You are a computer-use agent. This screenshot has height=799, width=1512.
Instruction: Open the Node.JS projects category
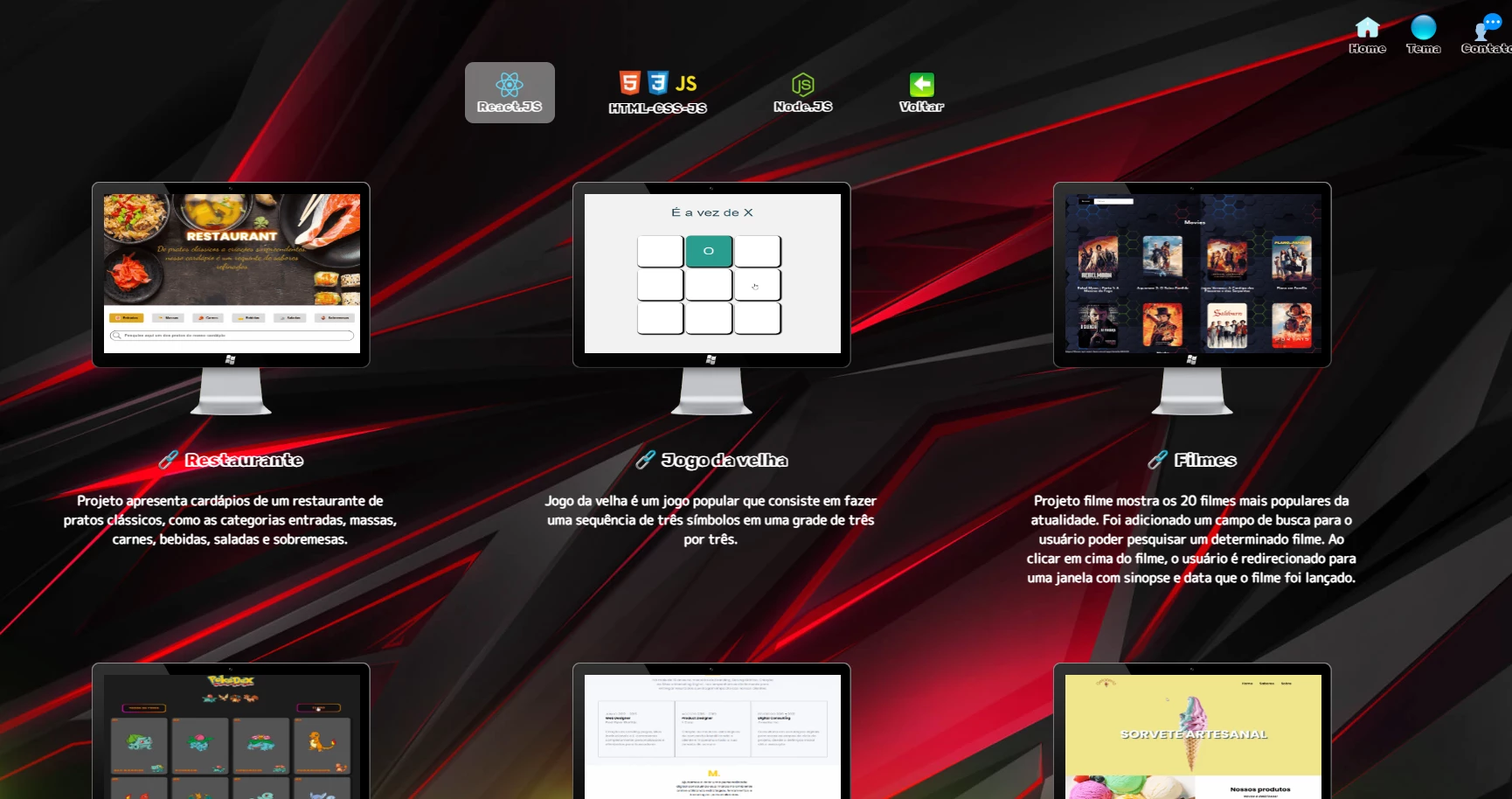(802, 93)
